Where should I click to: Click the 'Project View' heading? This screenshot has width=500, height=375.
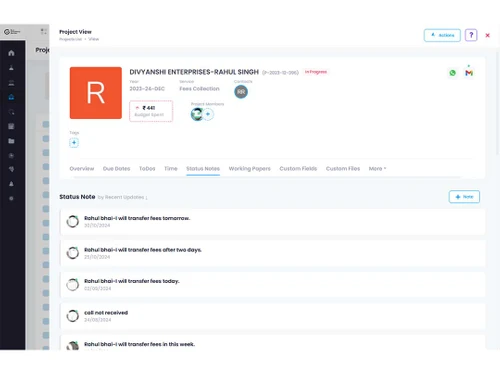pyautogui.click(x=75, y=32)
